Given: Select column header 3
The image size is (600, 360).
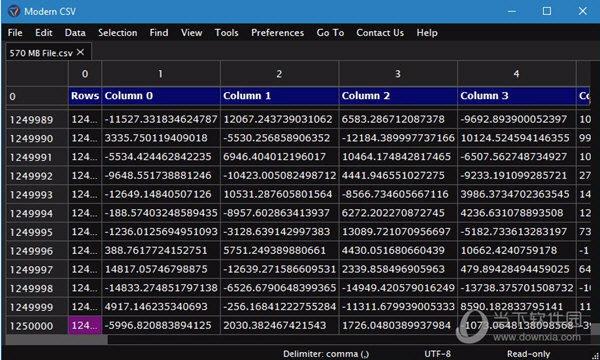Looking at the screenshot, I should click(398, 74).
